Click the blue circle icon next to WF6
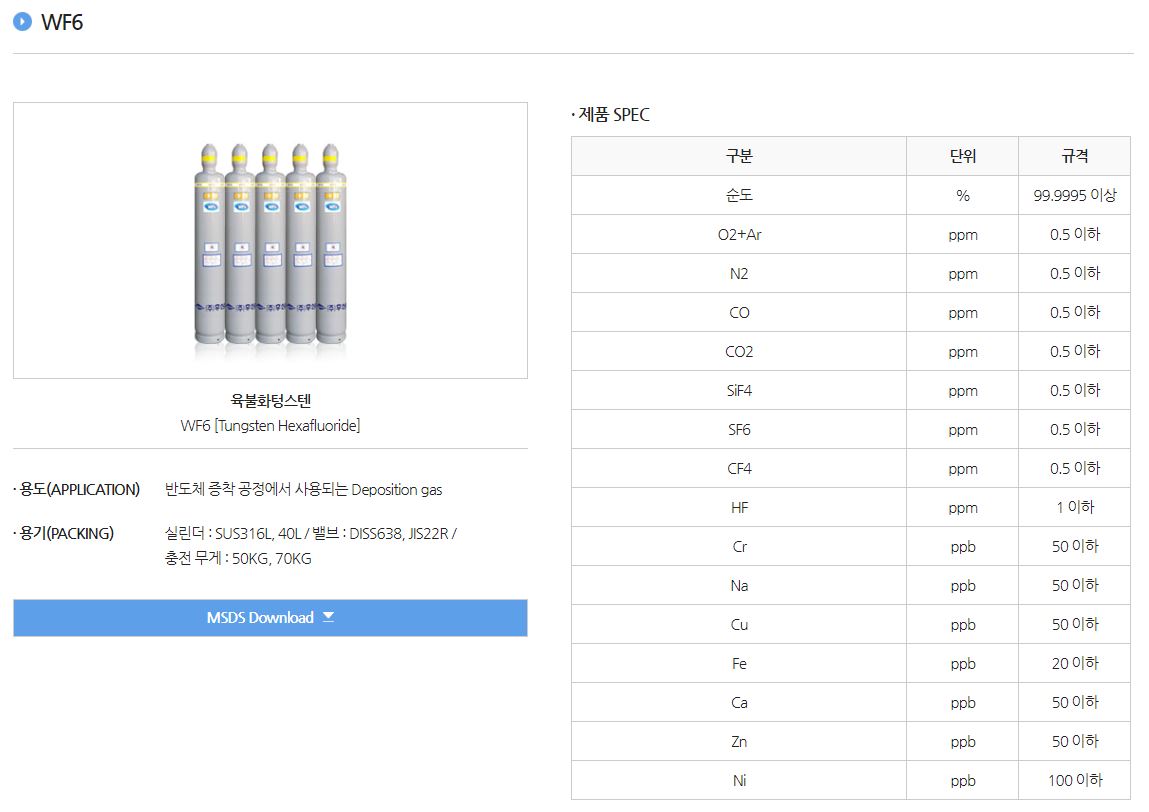Viewport: 1149px width, 812px height. coord(23,22)
